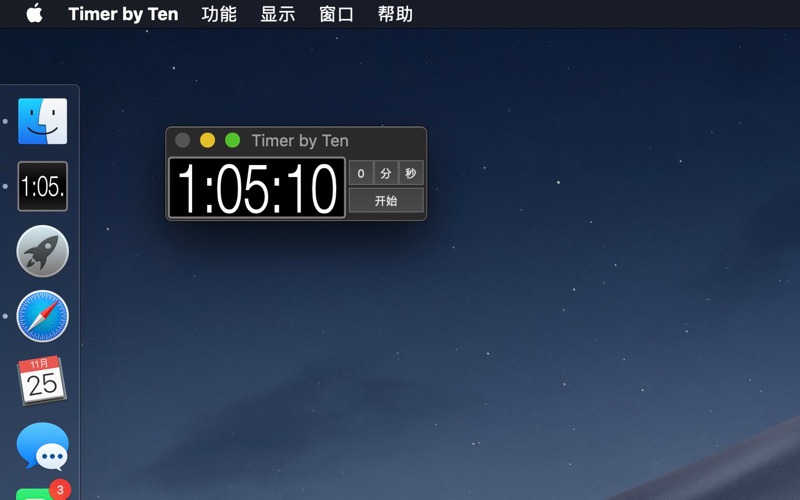Screen dimensions: 800x500
Task: Minimize the Timer by Ten window
Action: coord(207,140)
